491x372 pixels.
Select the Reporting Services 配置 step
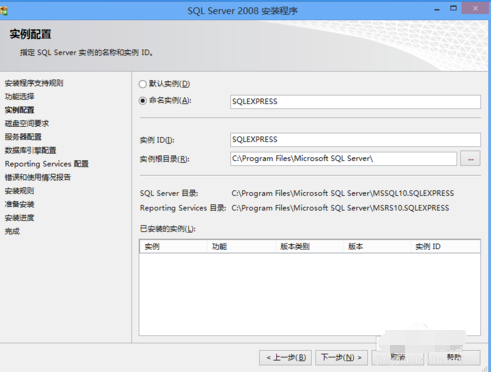point(47,164)
